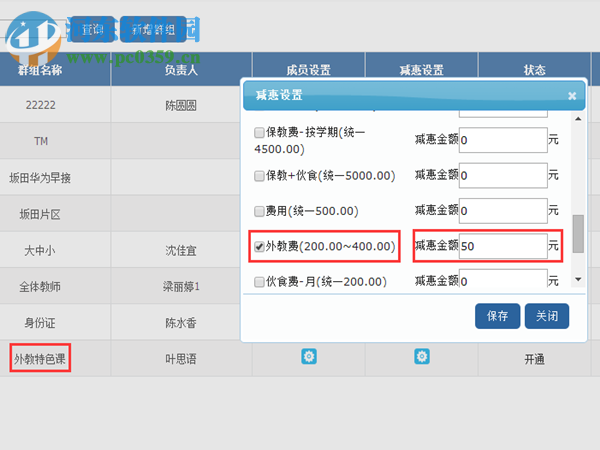Click the 新增群组 button
600x450 pixels.
tap(153, 29)
